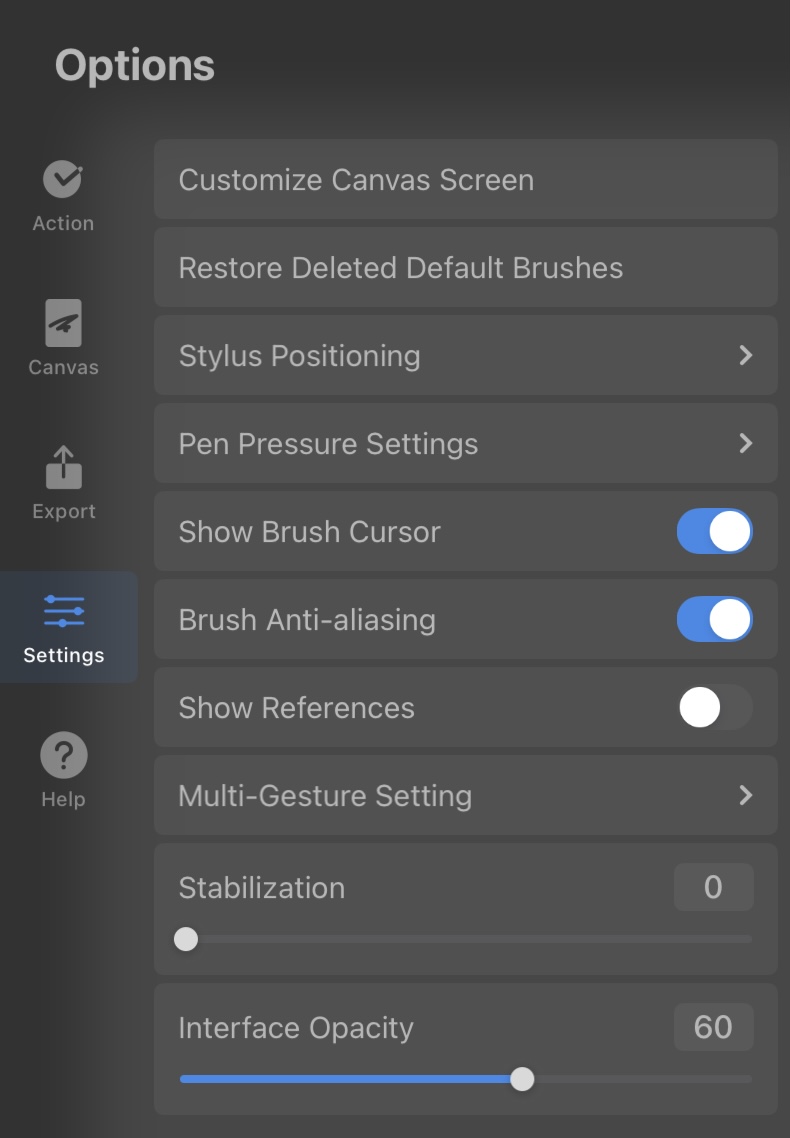Select the Canvas sidebar icon
790x1138 pixels.
coord(63,323)
